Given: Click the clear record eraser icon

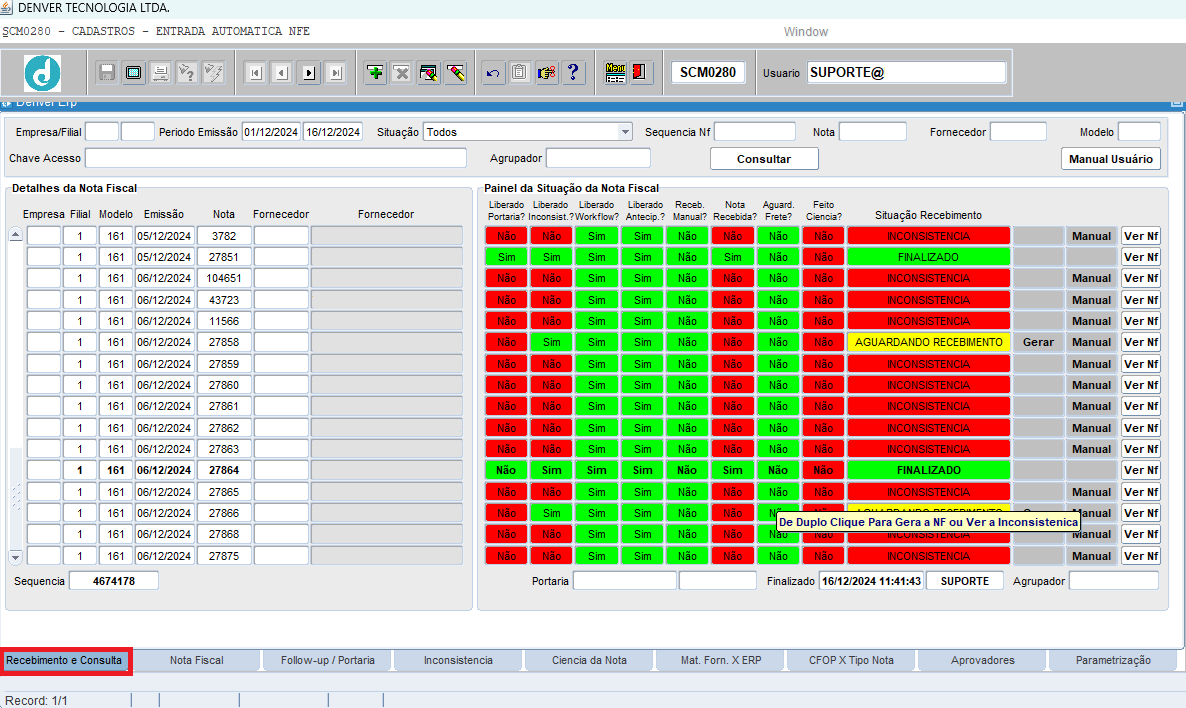Looking at the screenshot, I should [455, 73].
